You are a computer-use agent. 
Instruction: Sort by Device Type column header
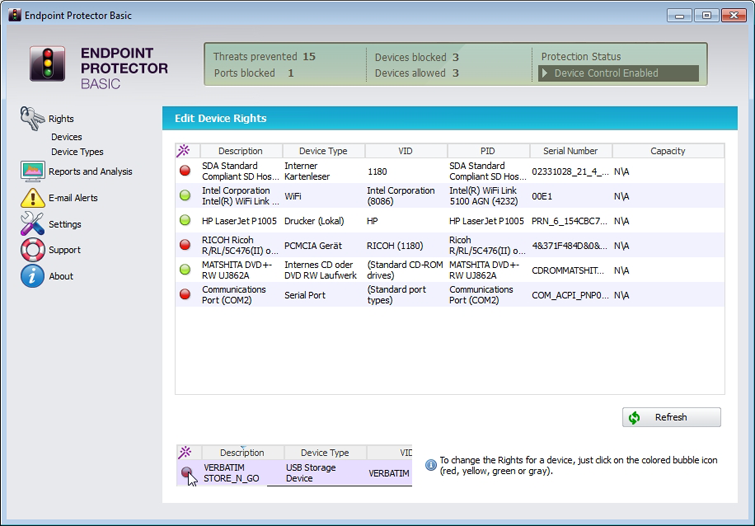click(x=324, y=151)
